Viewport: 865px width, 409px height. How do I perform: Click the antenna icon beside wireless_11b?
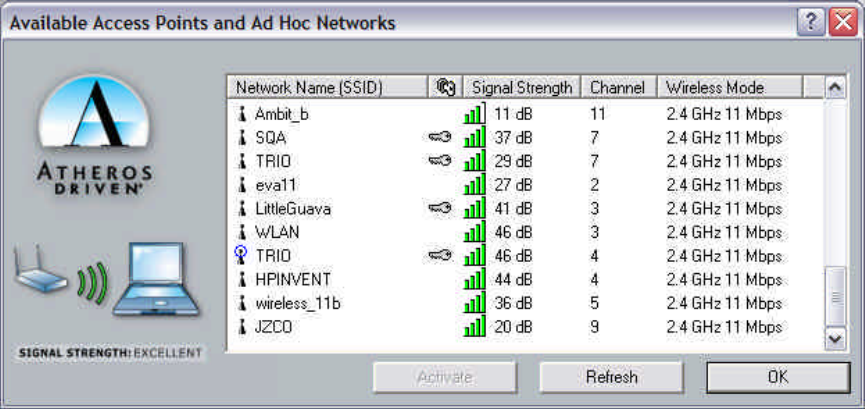(241, 303)
